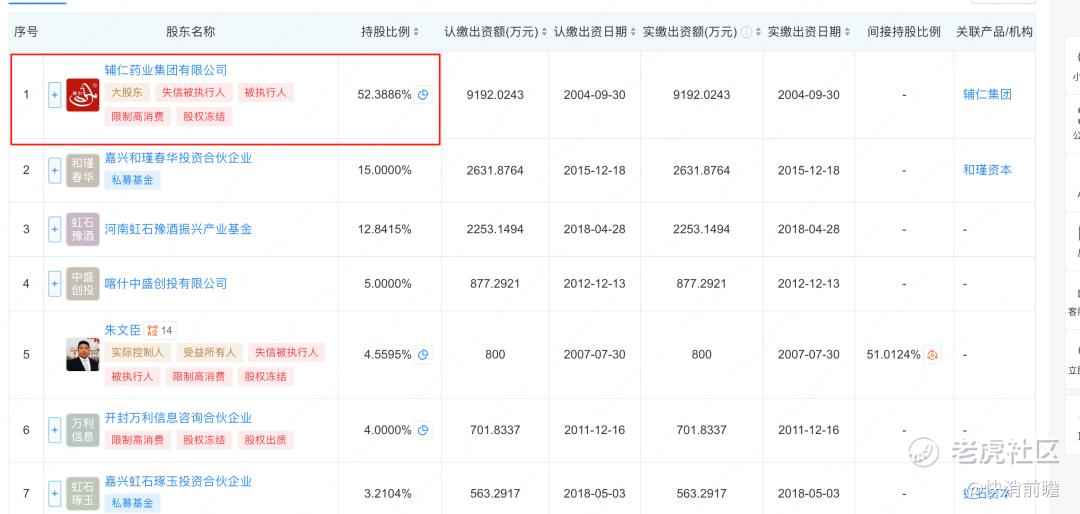This screenshot has height=514, width=1080.
Task: Open 嘉兴和瑾春华投资合伙企业 link
Action: (x=178, y=158)
